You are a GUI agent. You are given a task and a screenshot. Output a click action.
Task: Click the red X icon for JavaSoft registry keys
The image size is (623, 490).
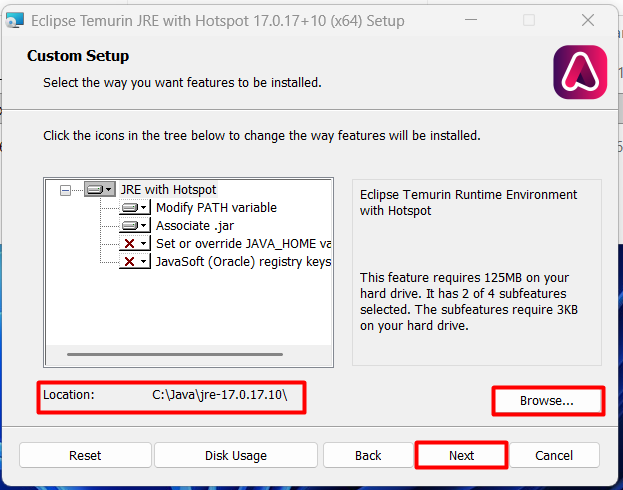pos(134,261)
